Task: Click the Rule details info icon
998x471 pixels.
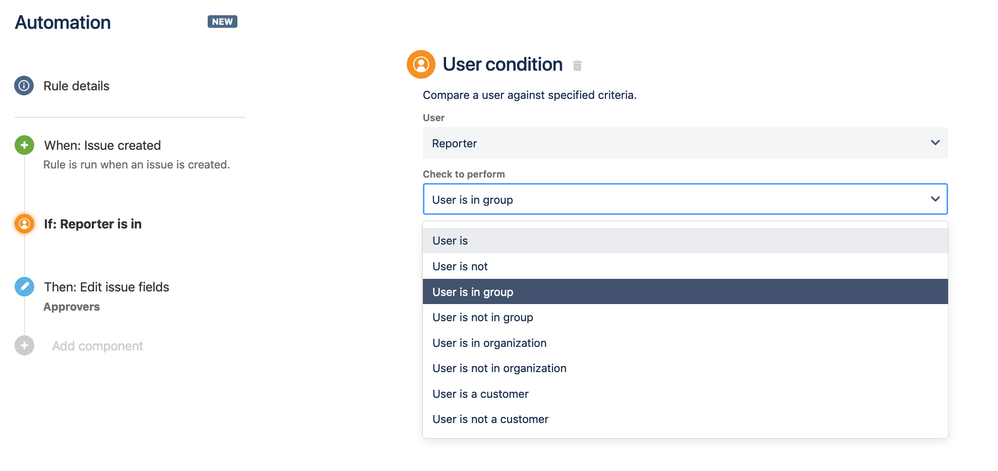Action: (x=24, y=86)
